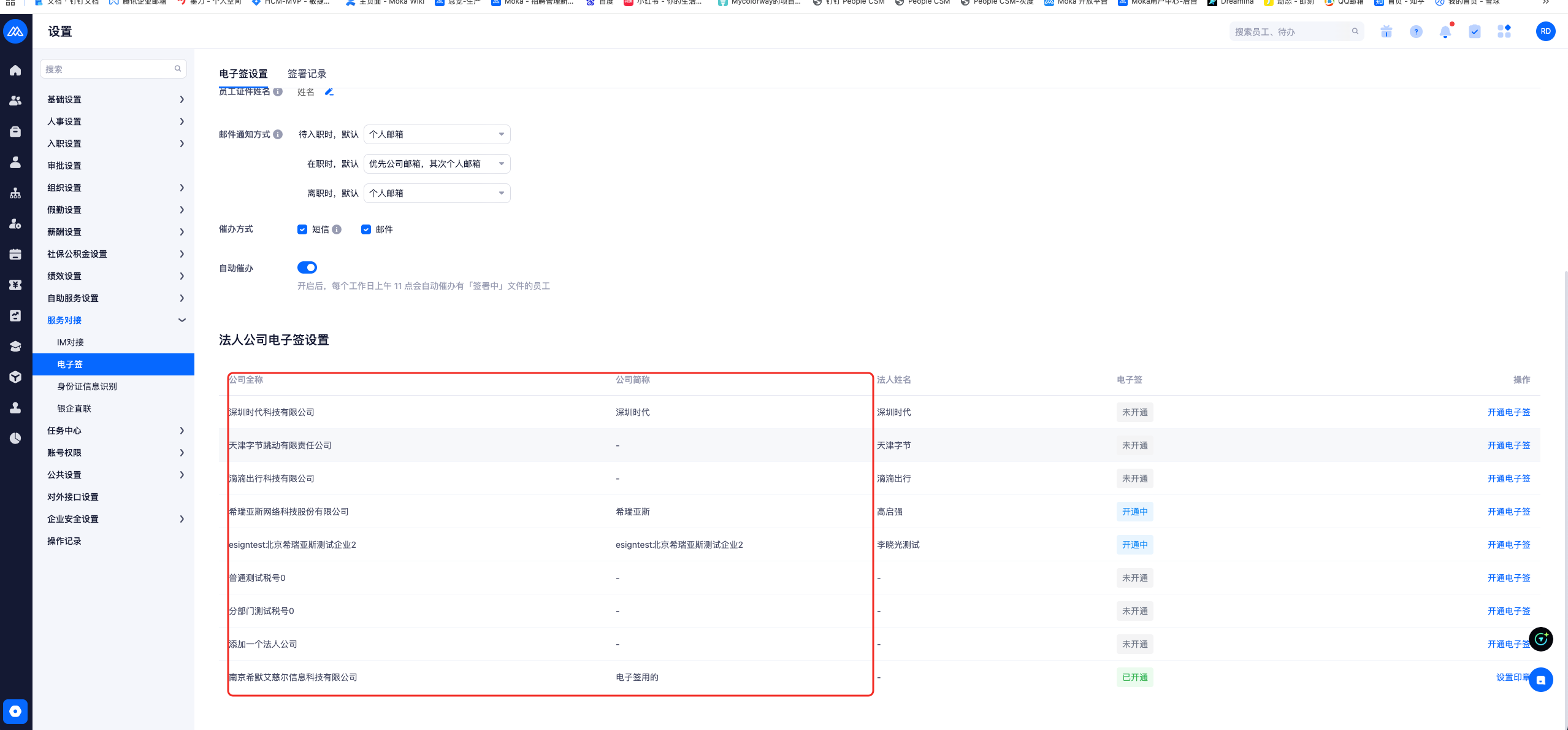This screenshot has height=730, width=1568.
Task: Click info icon beside 邮件通知方式
Action: pos(278,134)
